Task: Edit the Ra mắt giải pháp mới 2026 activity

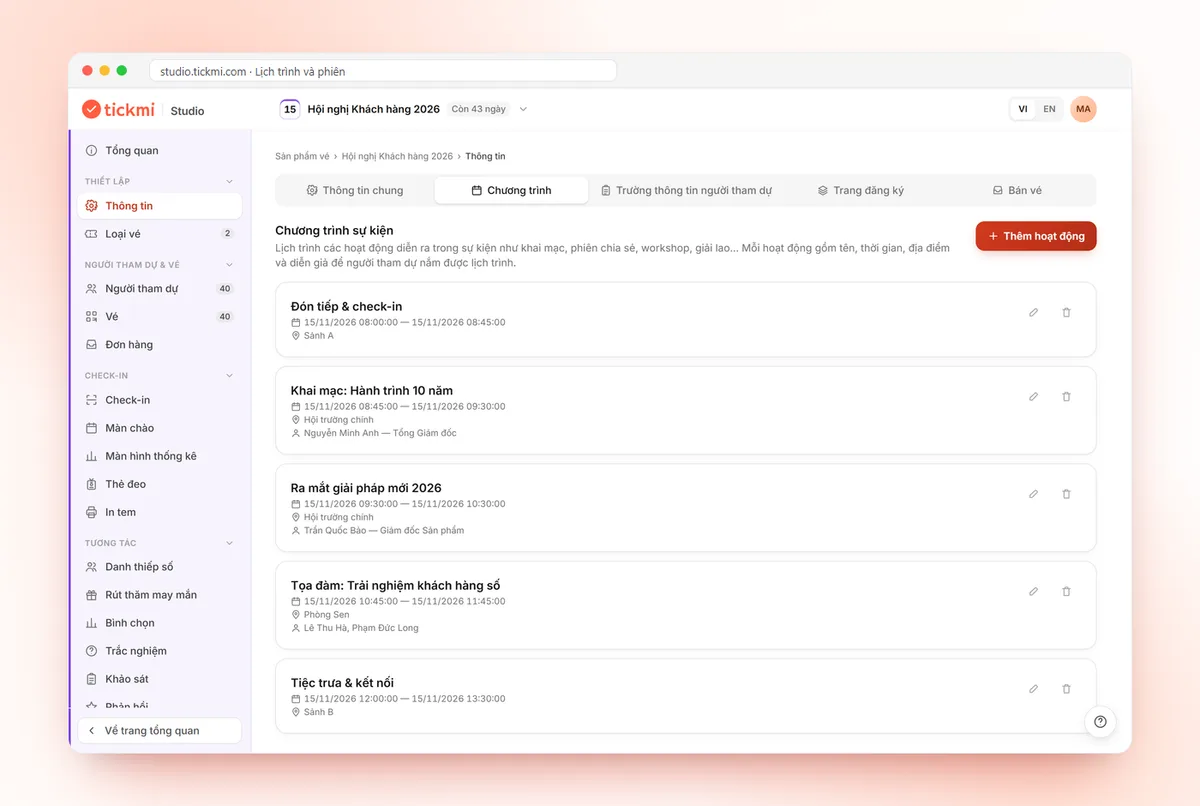Action: tap(1033, 494)
